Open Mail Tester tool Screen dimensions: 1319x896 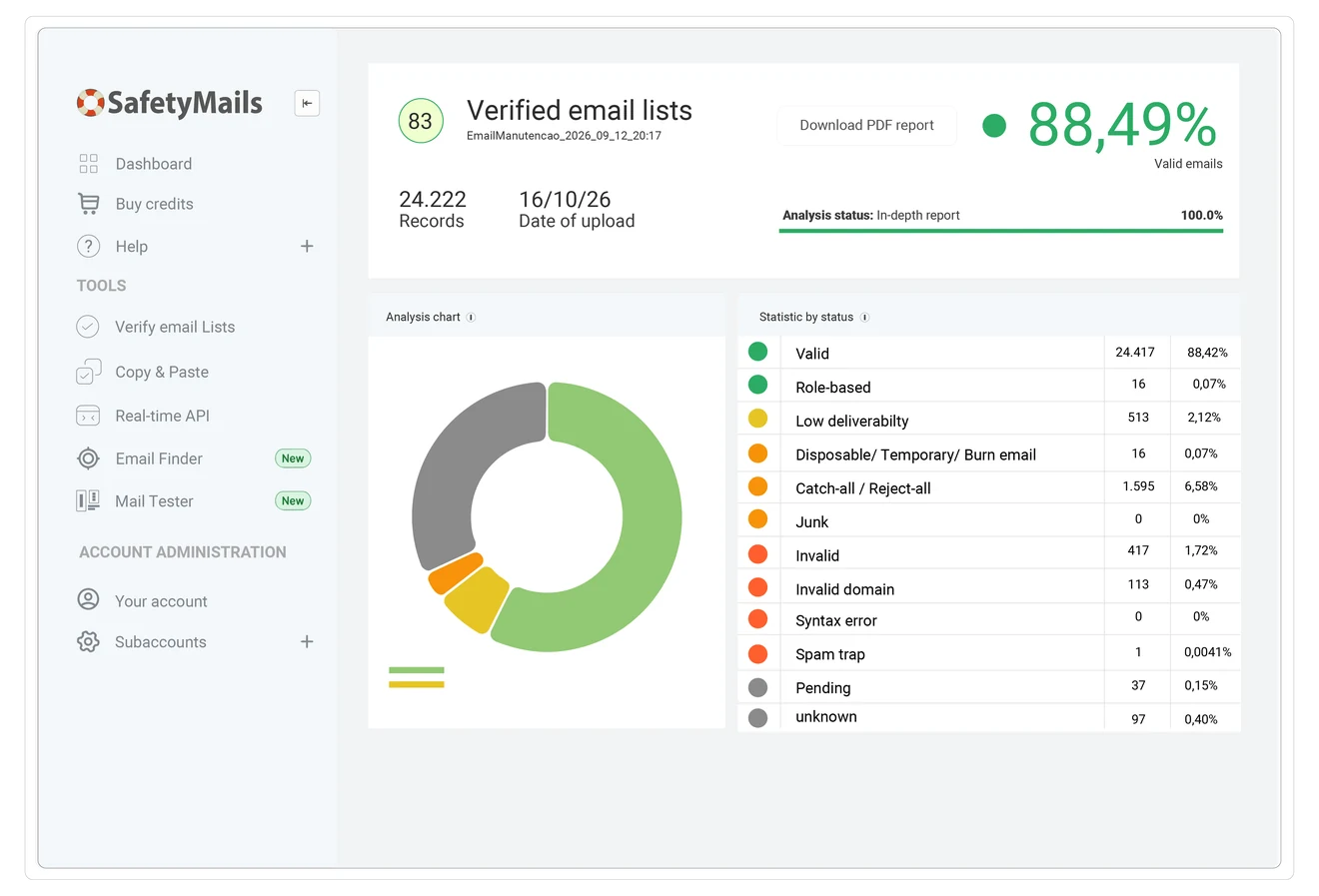tap(154, 501)
